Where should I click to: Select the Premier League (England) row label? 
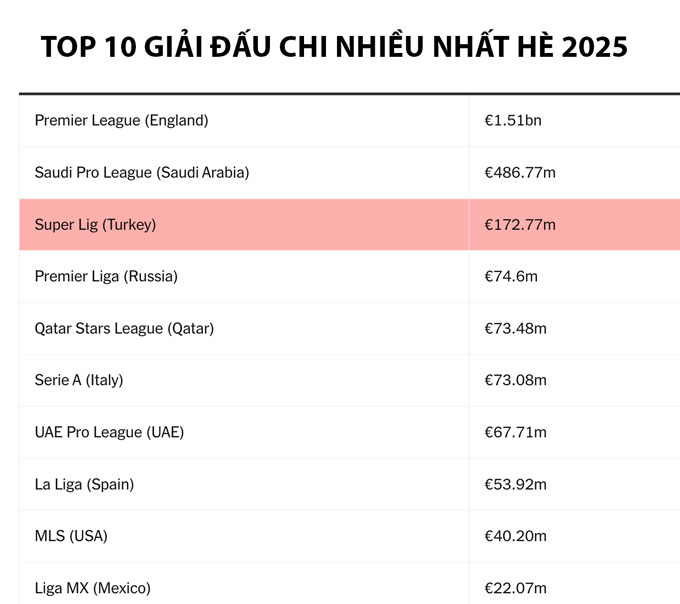point(121,120)
